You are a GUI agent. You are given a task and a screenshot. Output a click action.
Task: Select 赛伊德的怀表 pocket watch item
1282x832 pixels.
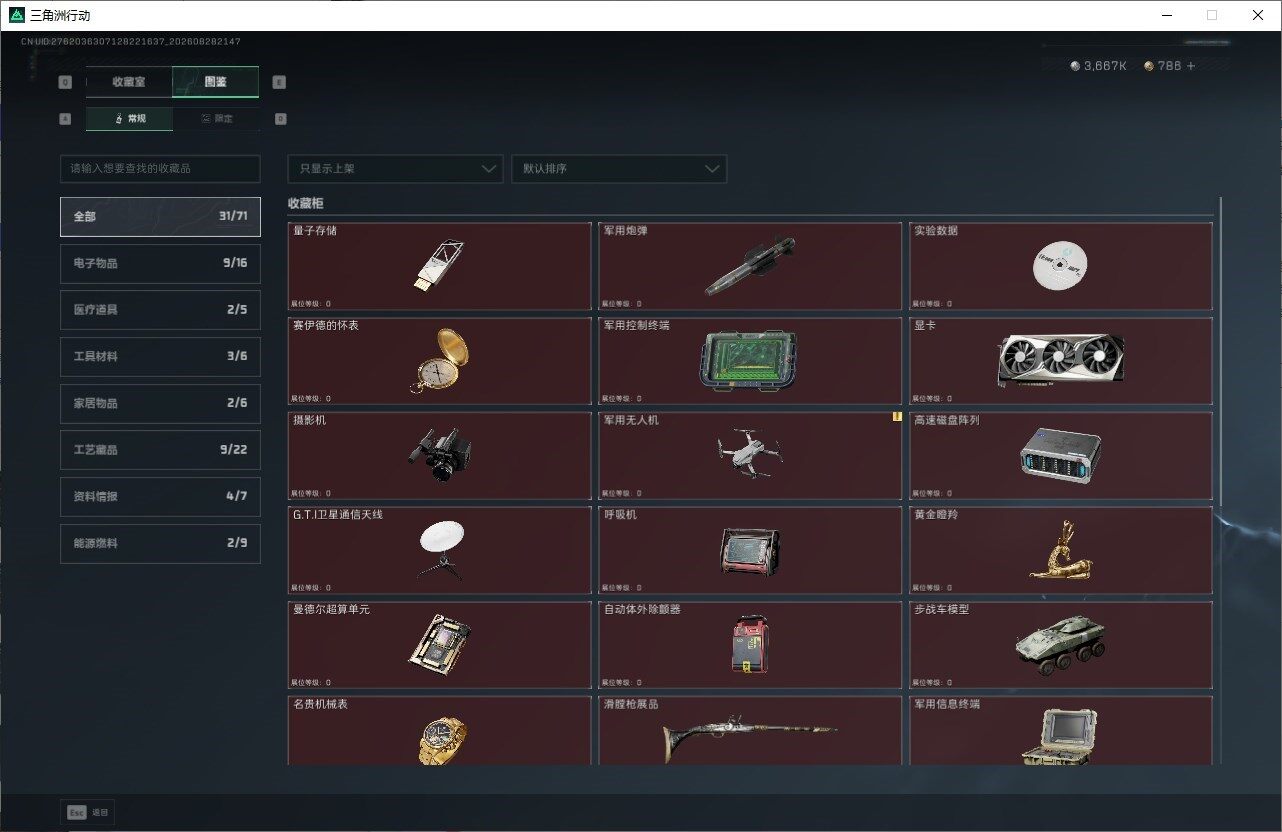(x=439, y=361)
